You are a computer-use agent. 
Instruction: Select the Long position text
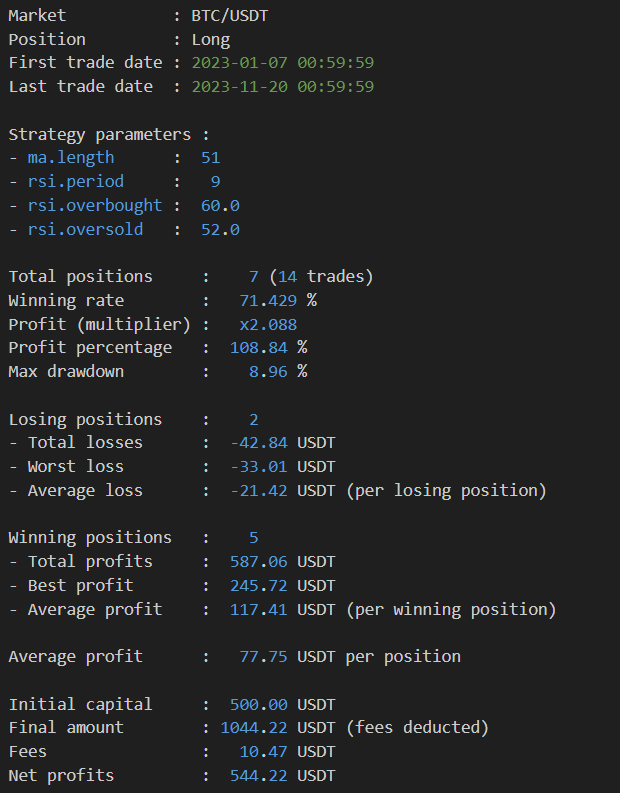click(x=211, y=39)
